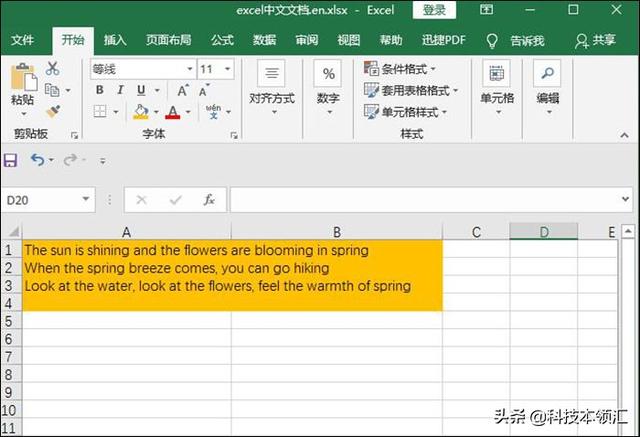The height and width of the screenshot is (437, 640).
Task: Open the font name dropdown (等线)
Action: tap(190, 69)
